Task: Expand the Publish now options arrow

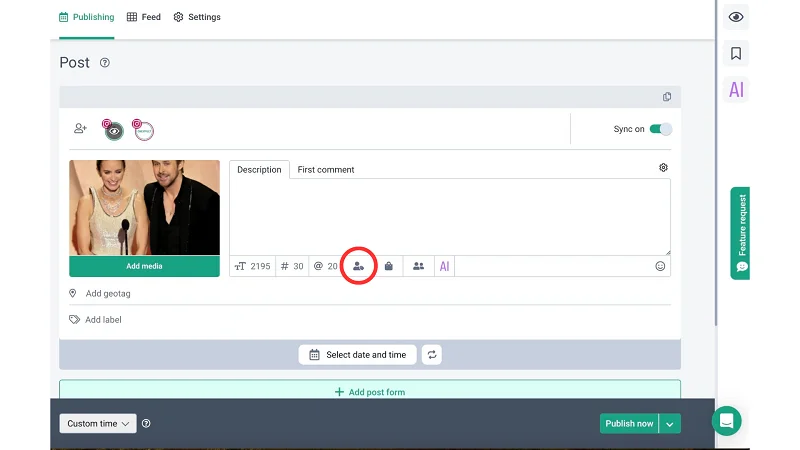Action: click(670, 424)
